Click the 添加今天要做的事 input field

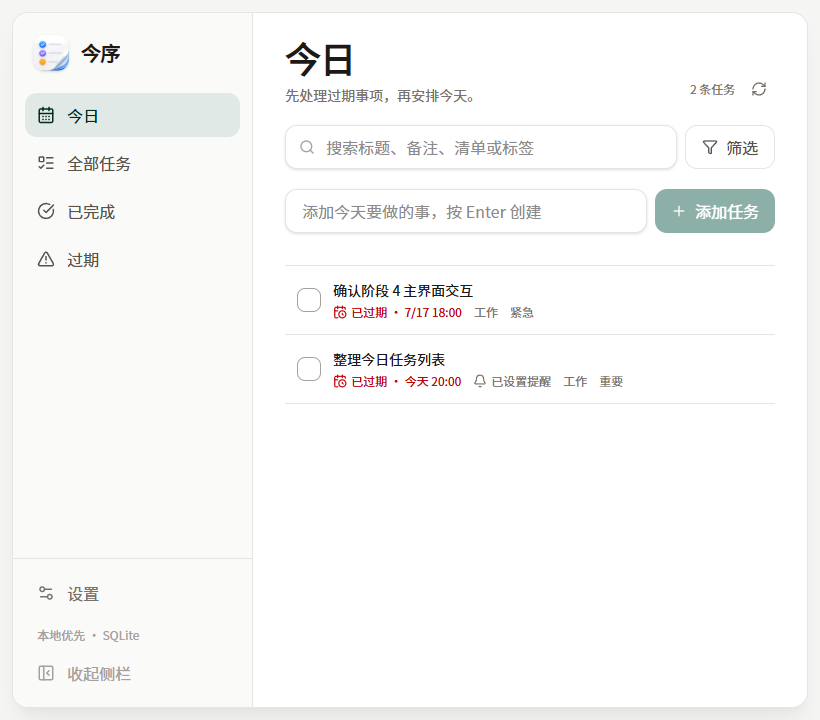pyautogui.click(x=465, y=211)
